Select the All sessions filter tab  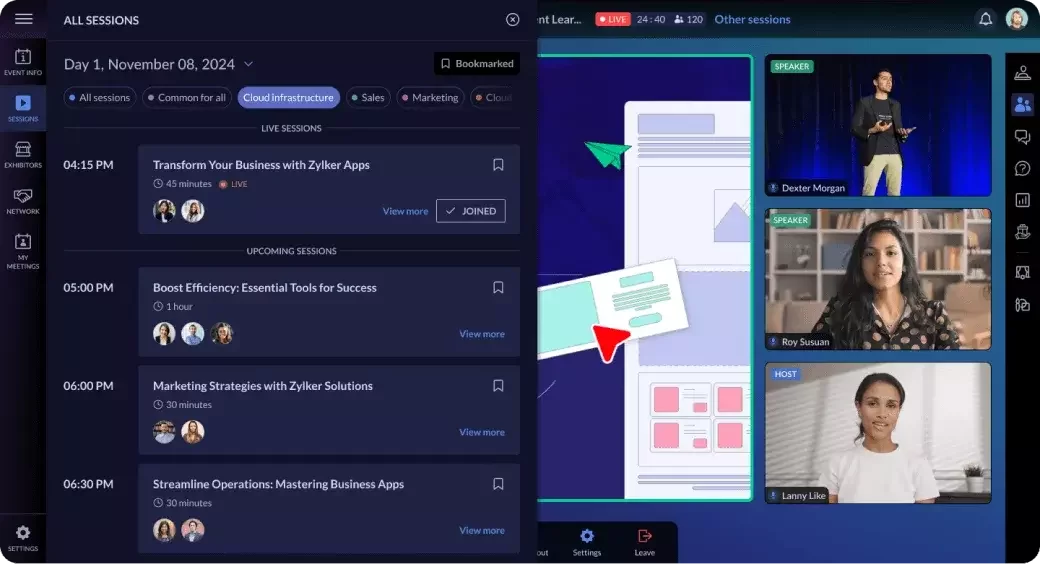pos(100,98)
